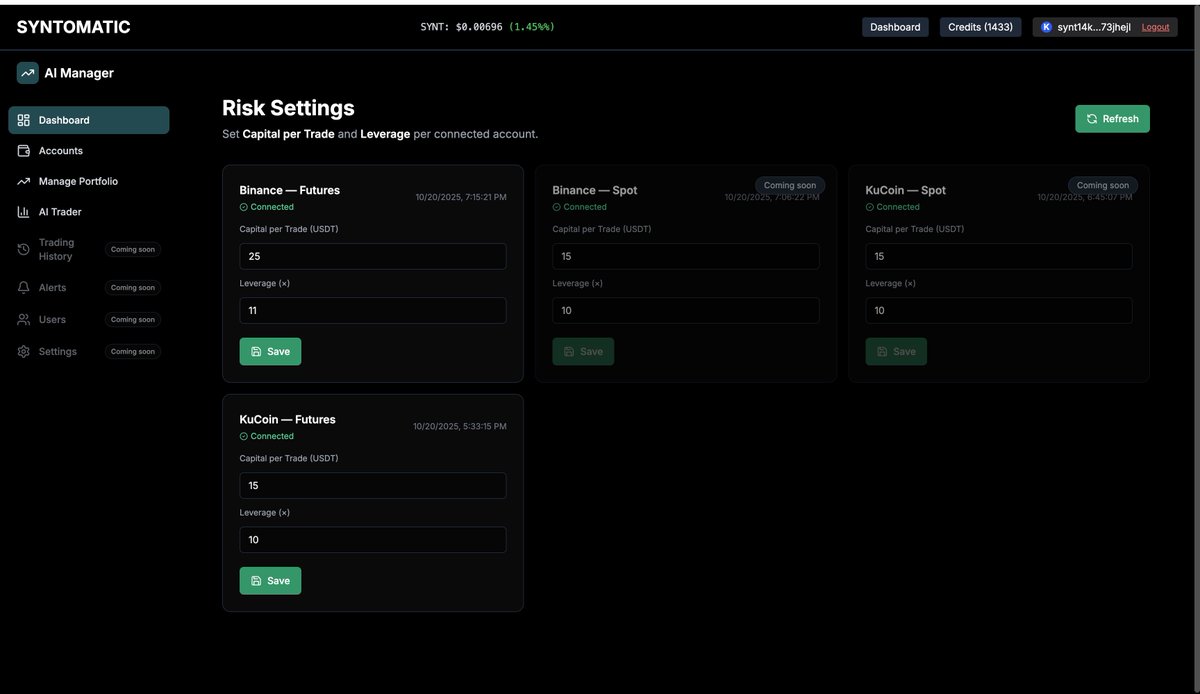This screenshot has width=1200, height=694.
Task: Click KuCoin Spot Capital per Trade field
Action: click(999, 256)
